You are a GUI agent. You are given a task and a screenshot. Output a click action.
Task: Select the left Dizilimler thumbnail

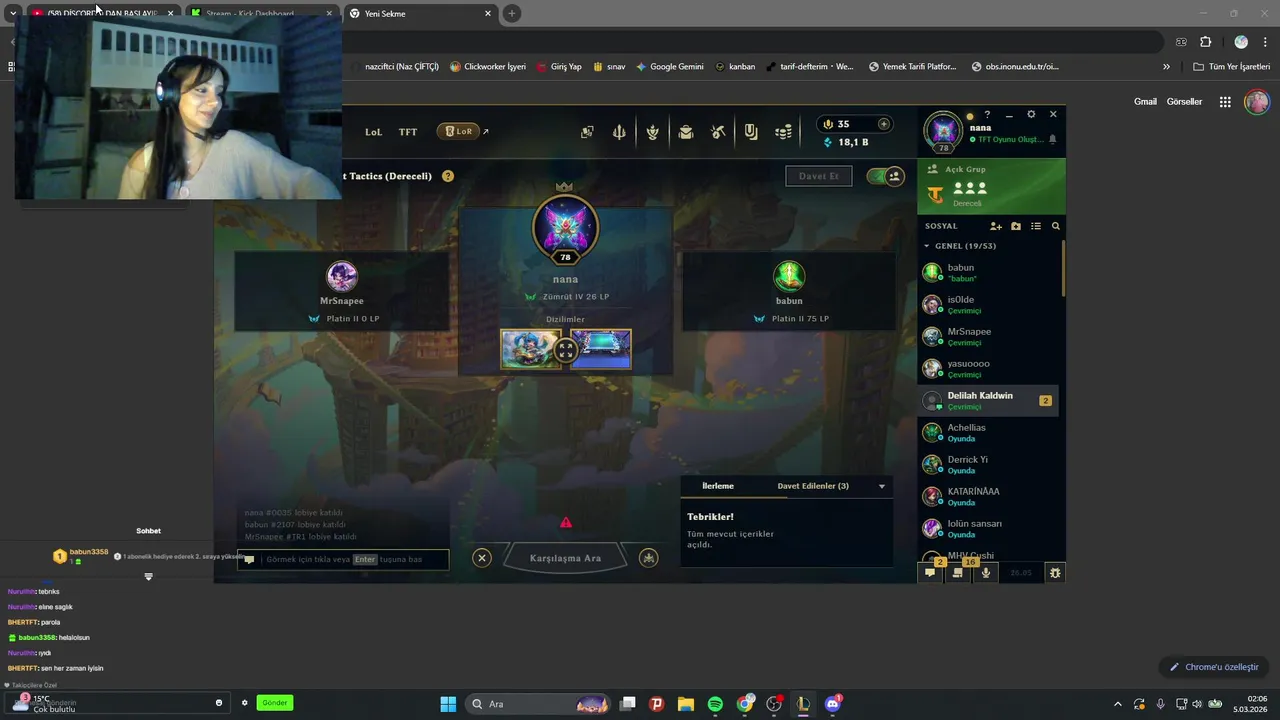[x=529, y=350]
